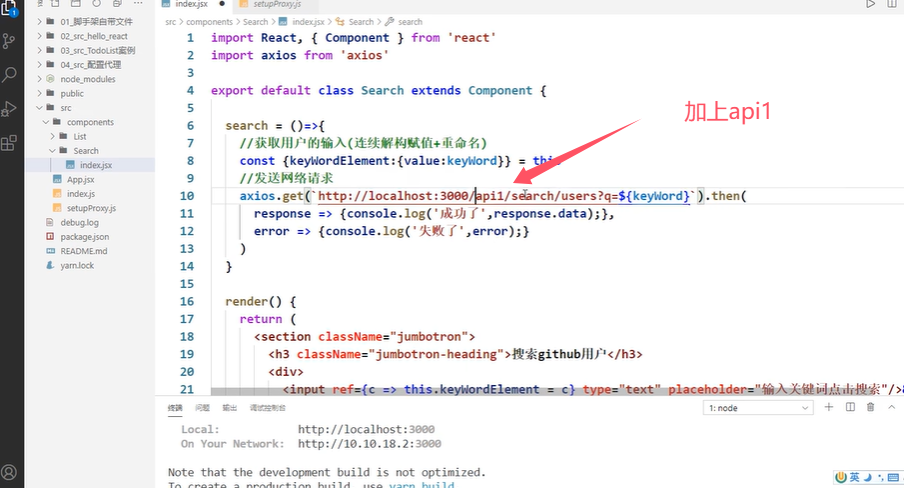
Task: Click the refresh explorer icon
Action: point(96,3)
